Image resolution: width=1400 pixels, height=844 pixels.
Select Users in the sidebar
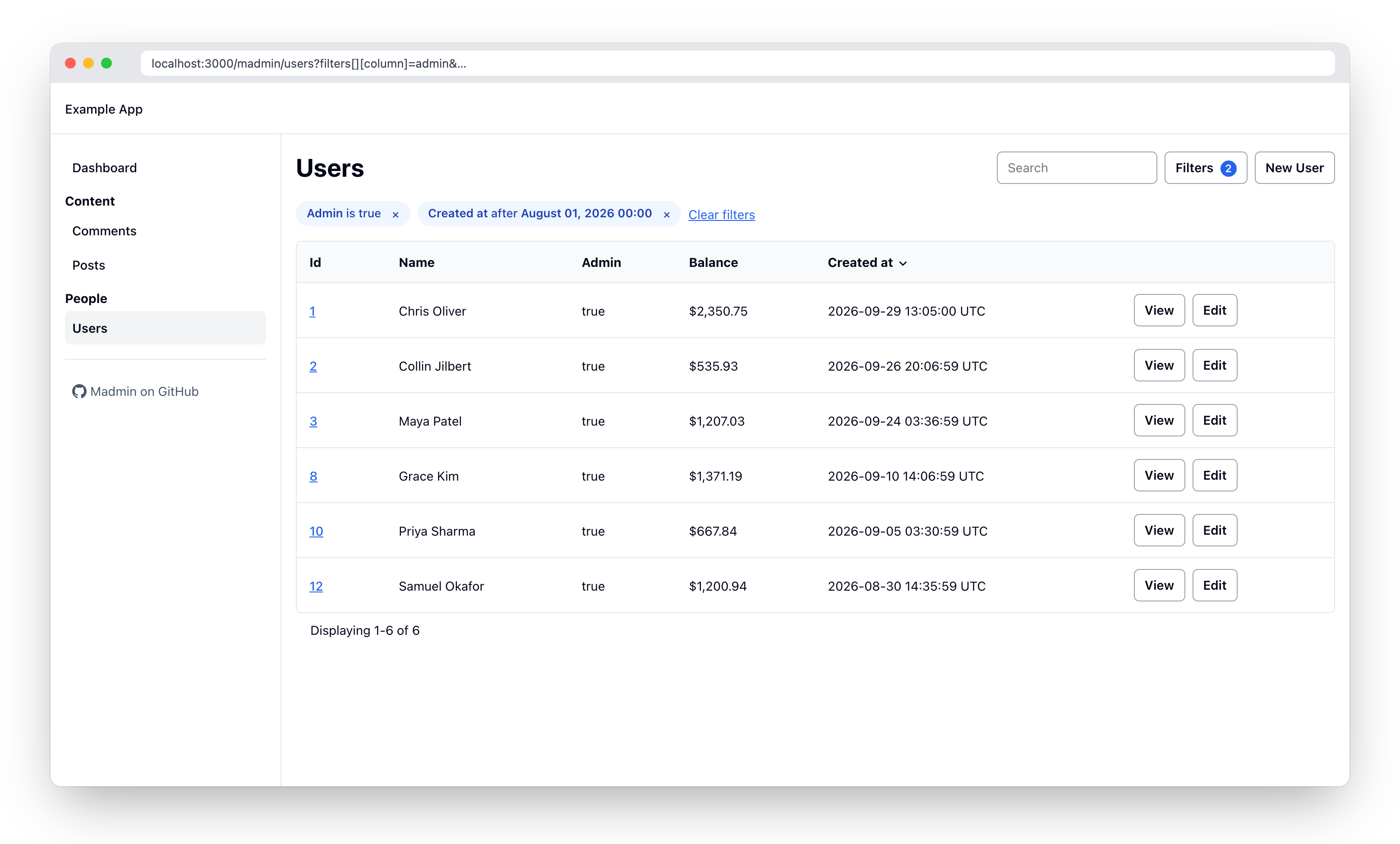(x=165, y=328)
